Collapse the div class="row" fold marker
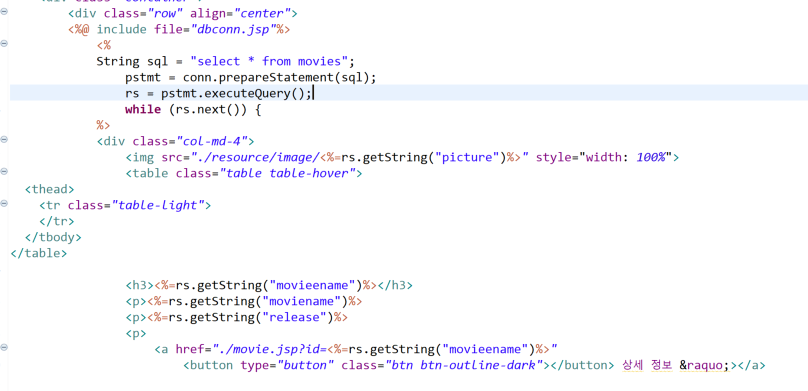The height and width of the screenshot is (391, 808). pyautogui.click(x=4, y=11)
